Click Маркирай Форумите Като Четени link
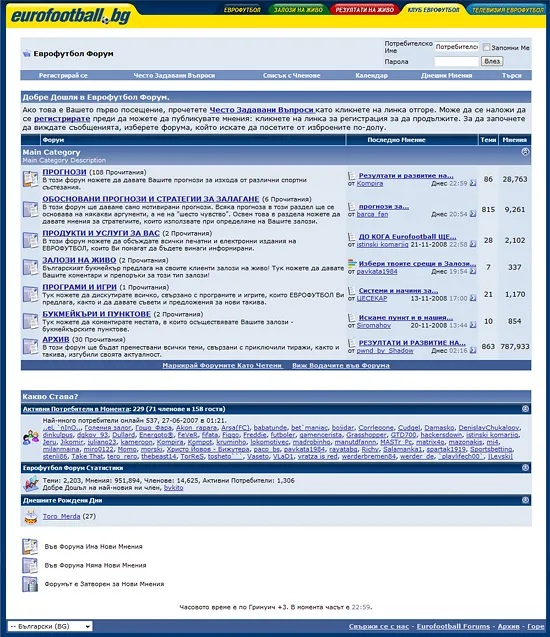 pyautogui.click(x=222, y=365)
